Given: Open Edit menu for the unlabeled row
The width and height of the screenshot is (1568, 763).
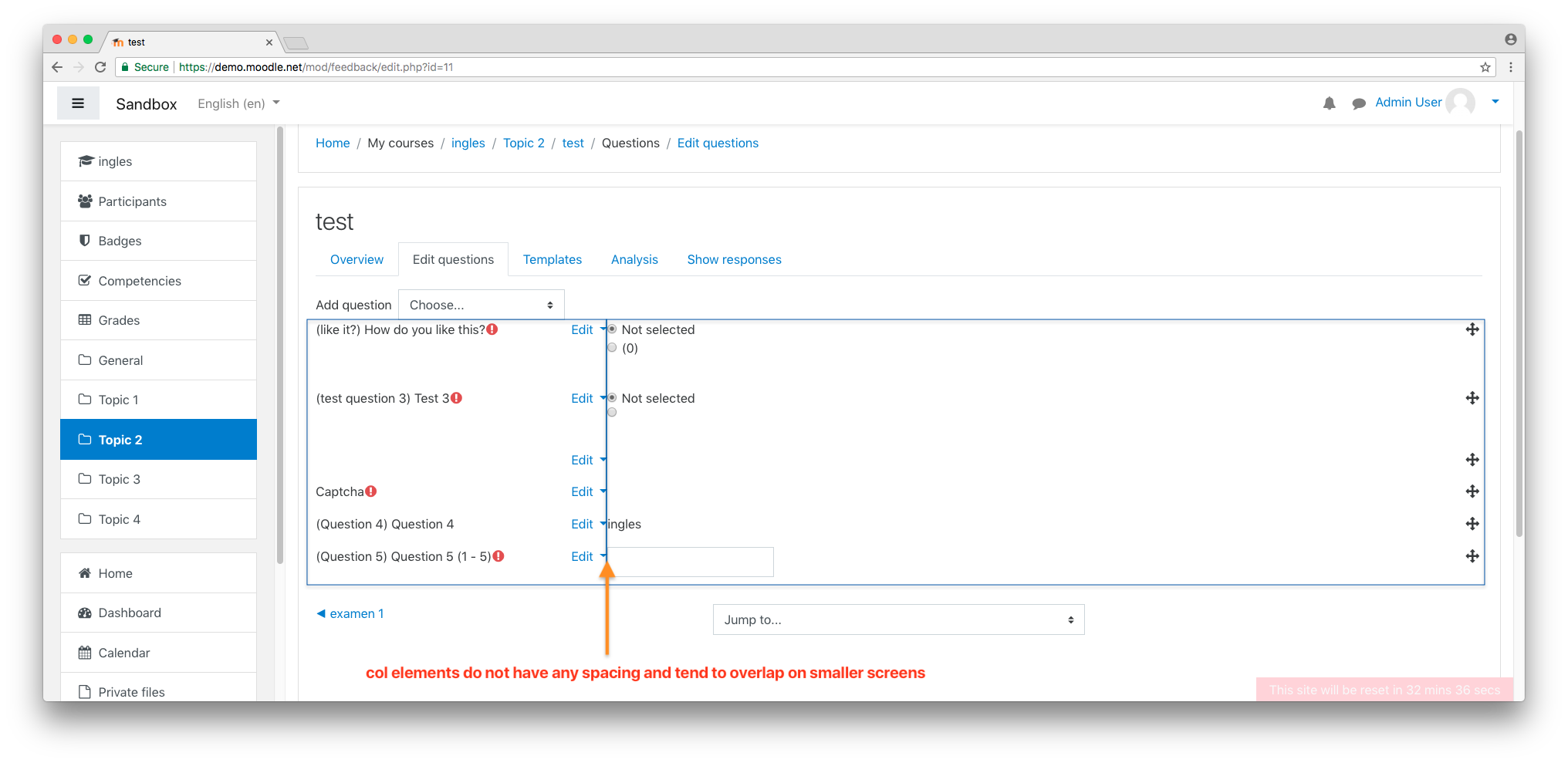Looking at the screenshot, I should pyautogui.click(x=588, y=460).
